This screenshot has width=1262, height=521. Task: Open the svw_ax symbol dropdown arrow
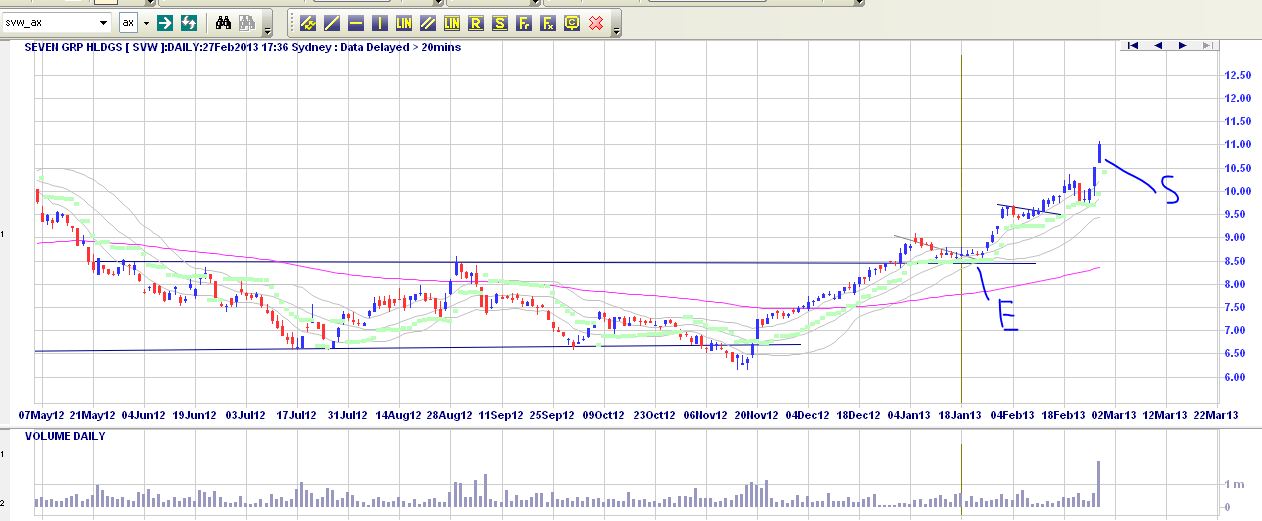pos(104,22)
